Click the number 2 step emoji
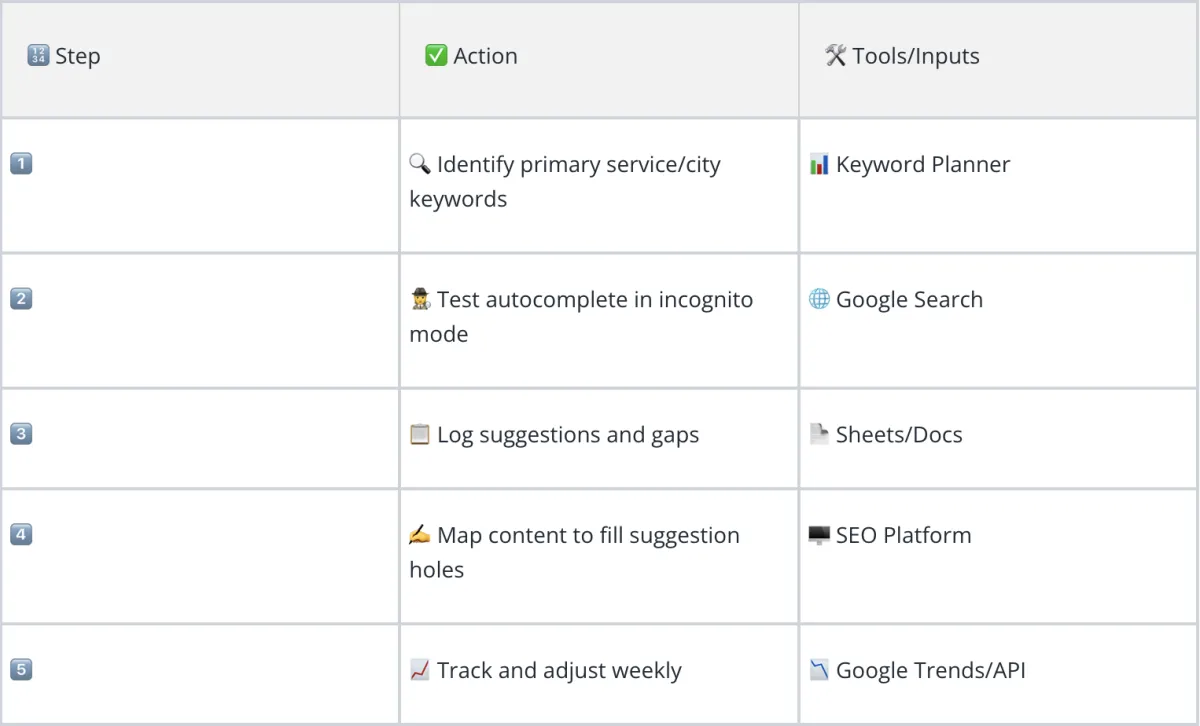Screen dimensions: 1200x726 [x=21, y=298]
